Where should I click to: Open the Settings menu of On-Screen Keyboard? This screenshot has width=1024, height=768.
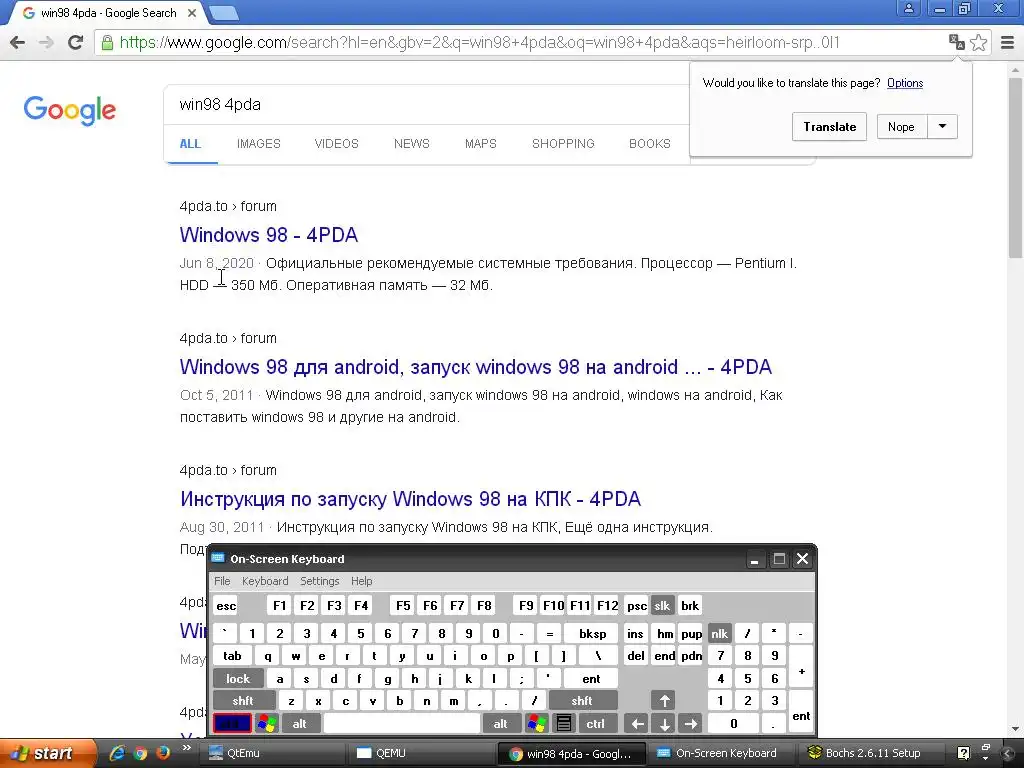[x=319, y=581]
